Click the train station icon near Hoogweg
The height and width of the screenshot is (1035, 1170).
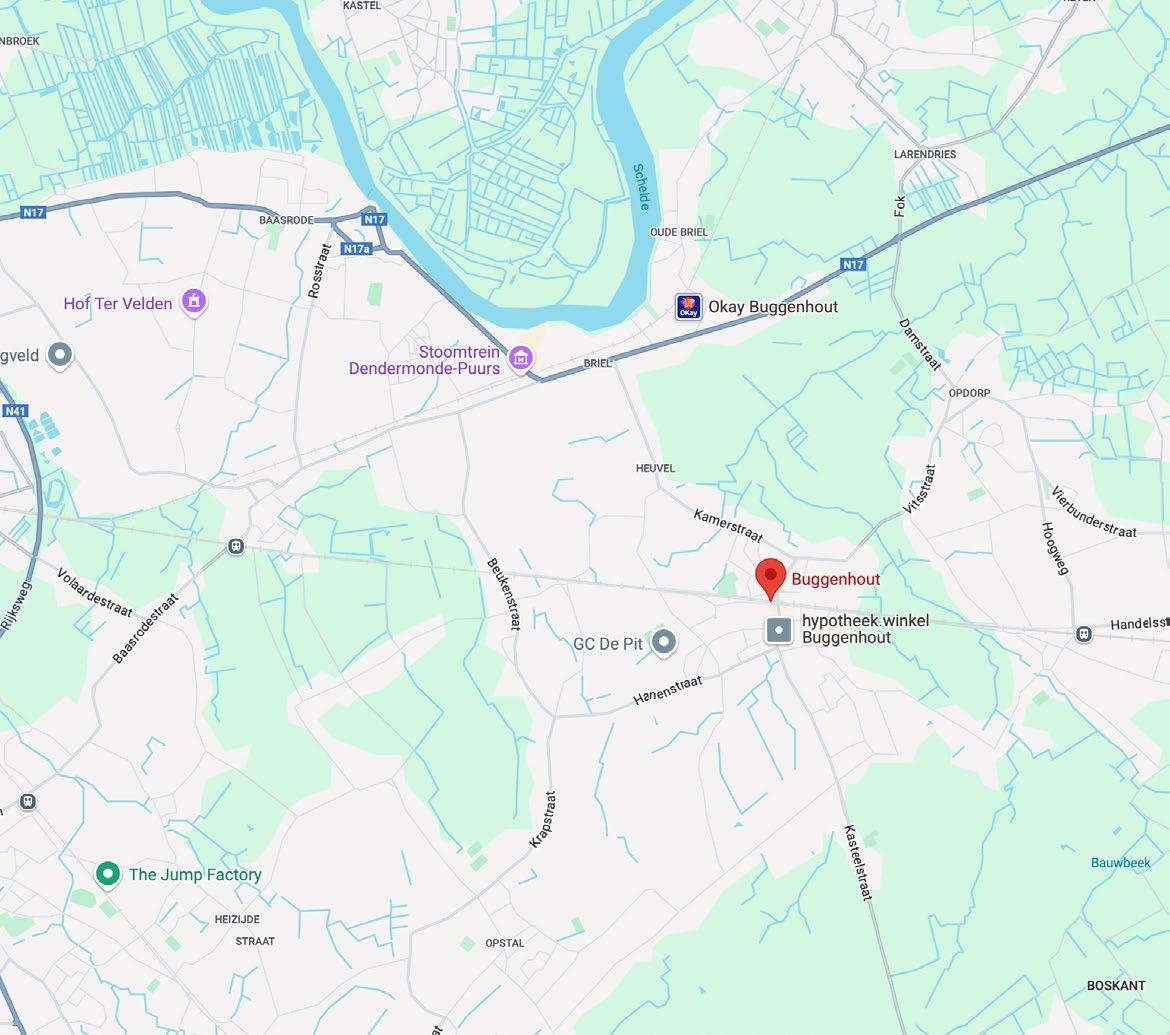coord(1083,634)
